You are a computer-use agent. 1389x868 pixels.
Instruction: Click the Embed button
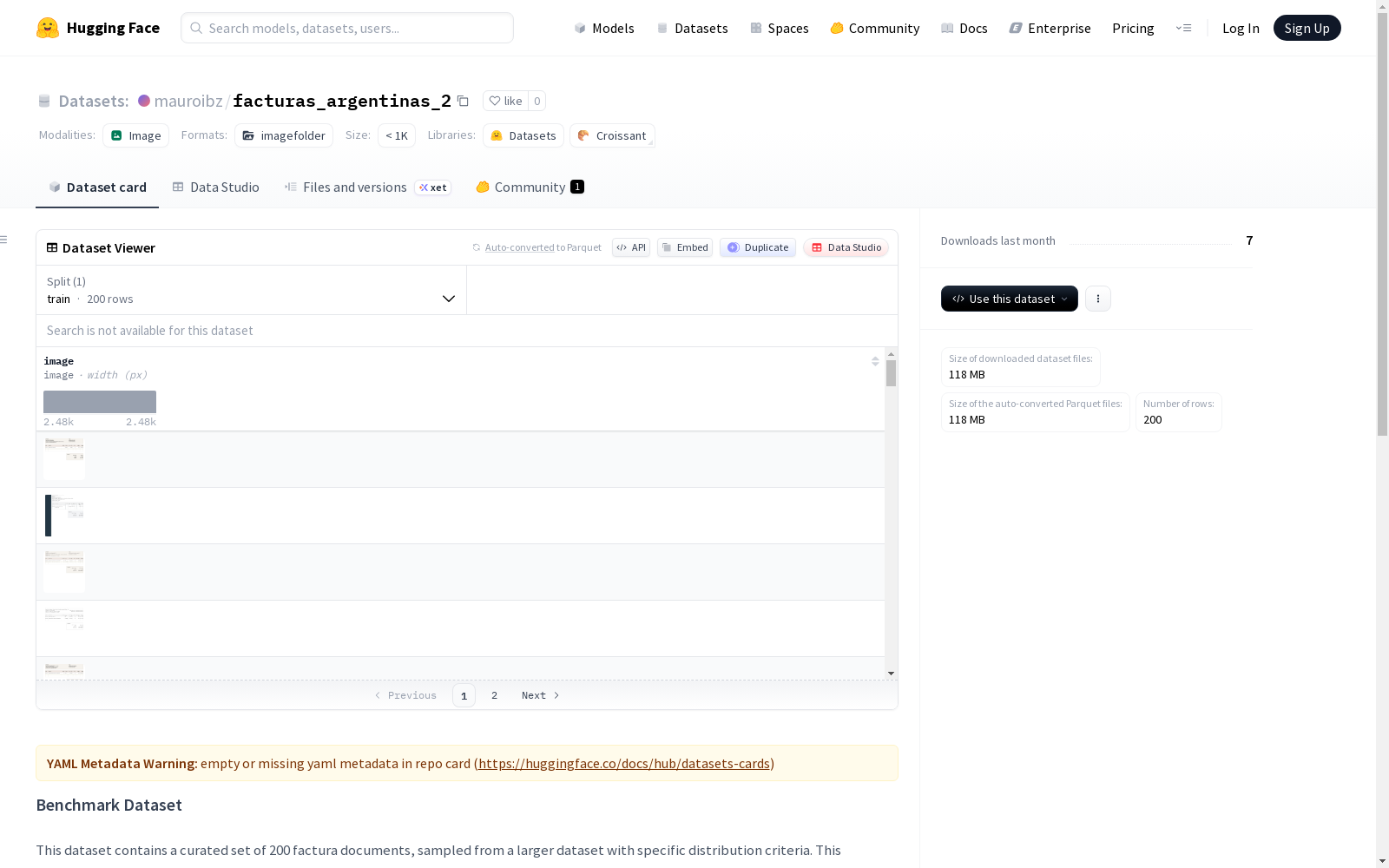tap(685, 247)
